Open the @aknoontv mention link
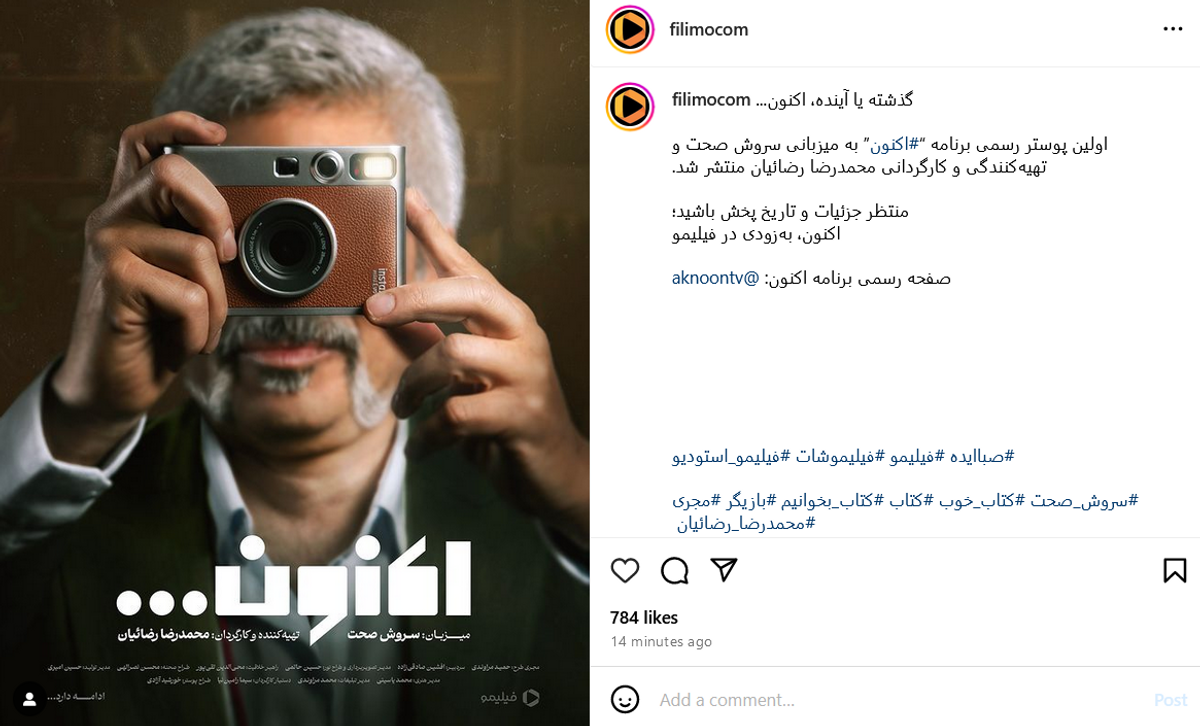This screenshot has height=726, width=1200. point(716,278)
